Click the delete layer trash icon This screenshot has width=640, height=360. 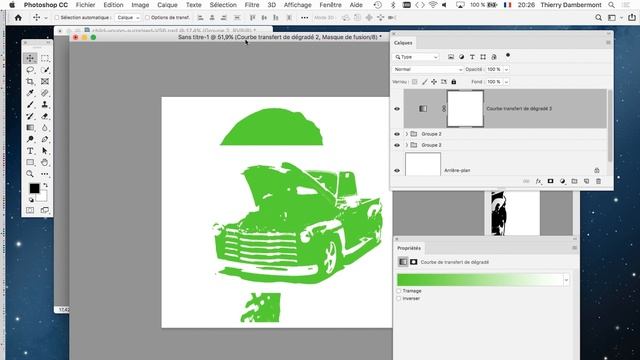click(598, 181)
